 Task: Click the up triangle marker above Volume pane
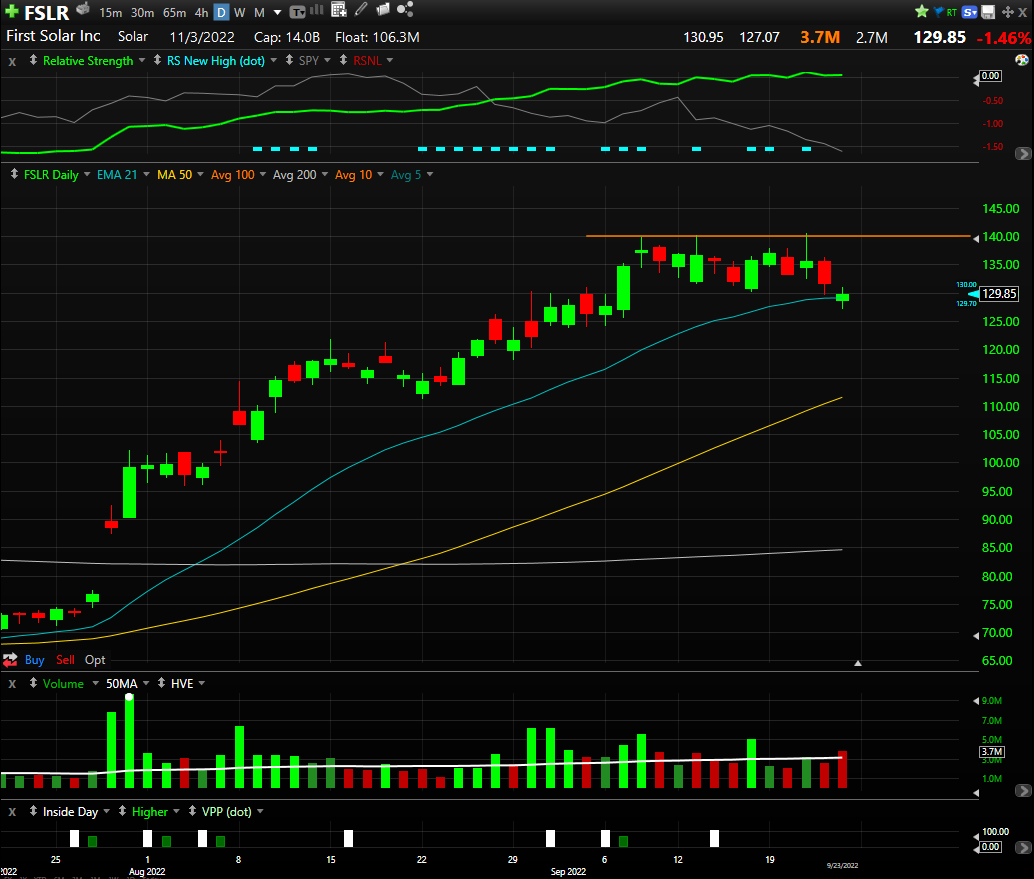(x=857, y=663)
